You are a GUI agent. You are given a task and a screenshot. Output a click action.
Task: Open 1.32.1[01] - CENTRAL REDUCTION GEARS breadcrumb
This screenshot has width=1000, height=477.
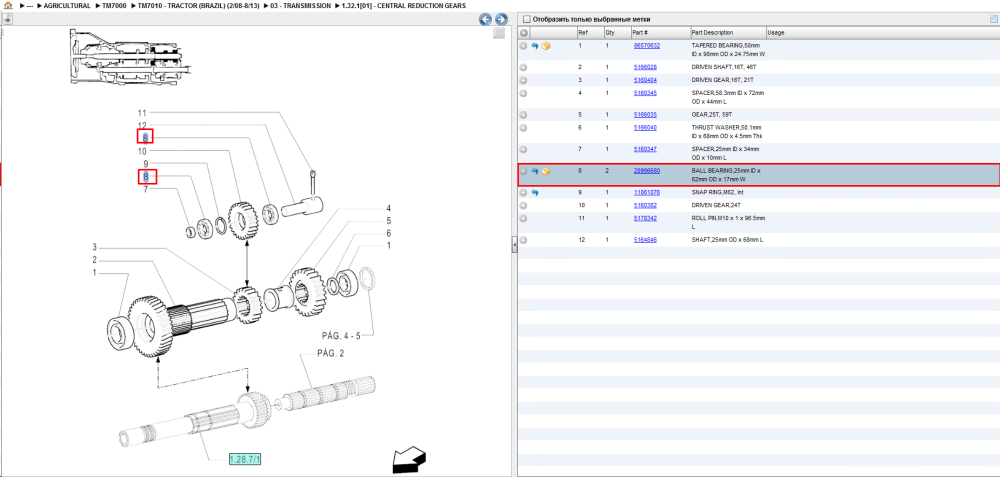click(x=404, y=6)
